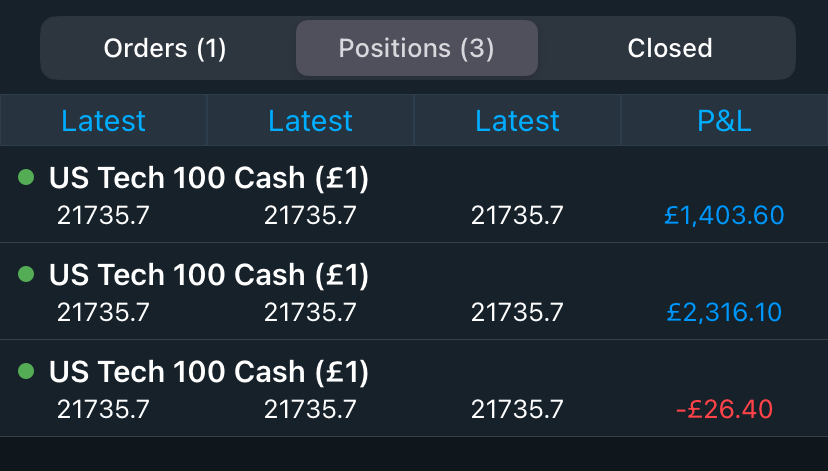
Task: Open the middle US Tech 100 Cash position
Action: tap(209, 275)
